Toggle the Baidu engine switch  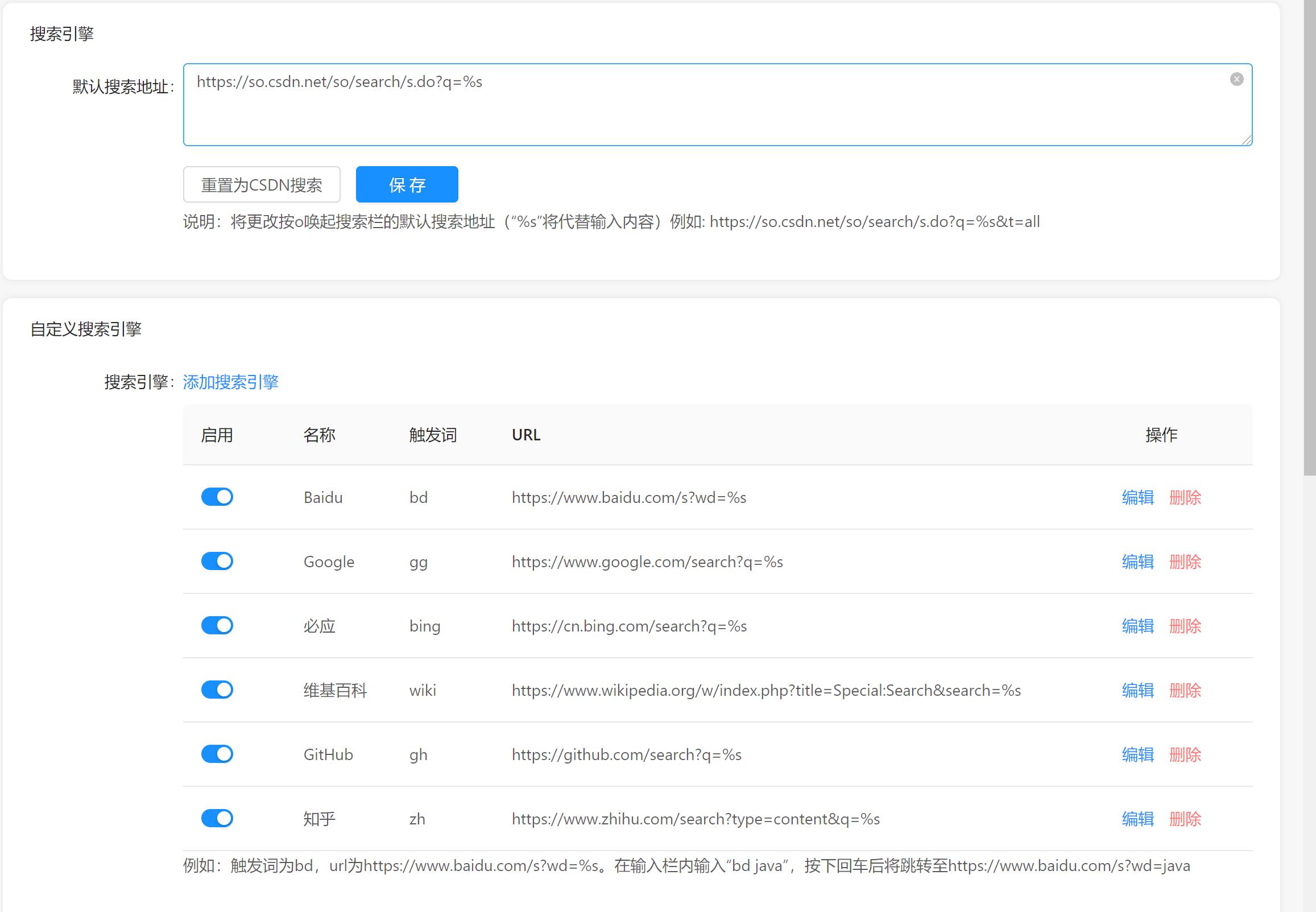pos(217,497)
